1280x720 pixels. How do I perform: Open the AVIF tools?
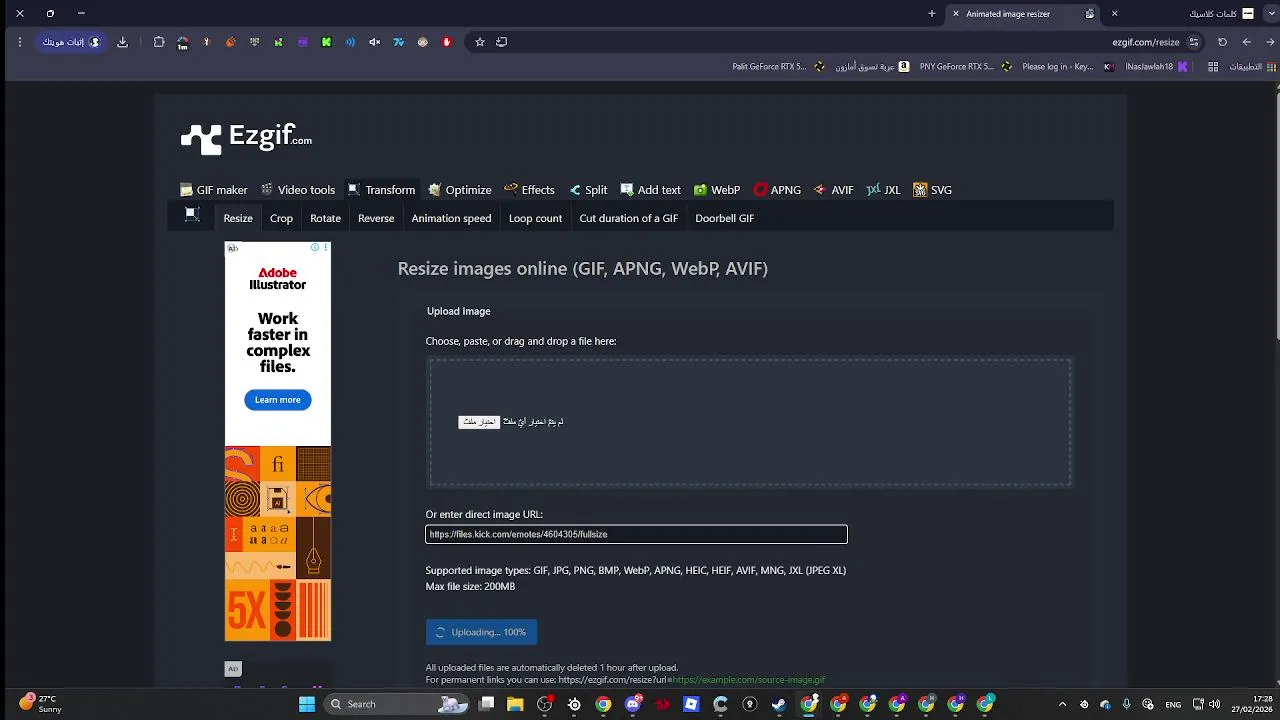833,190
